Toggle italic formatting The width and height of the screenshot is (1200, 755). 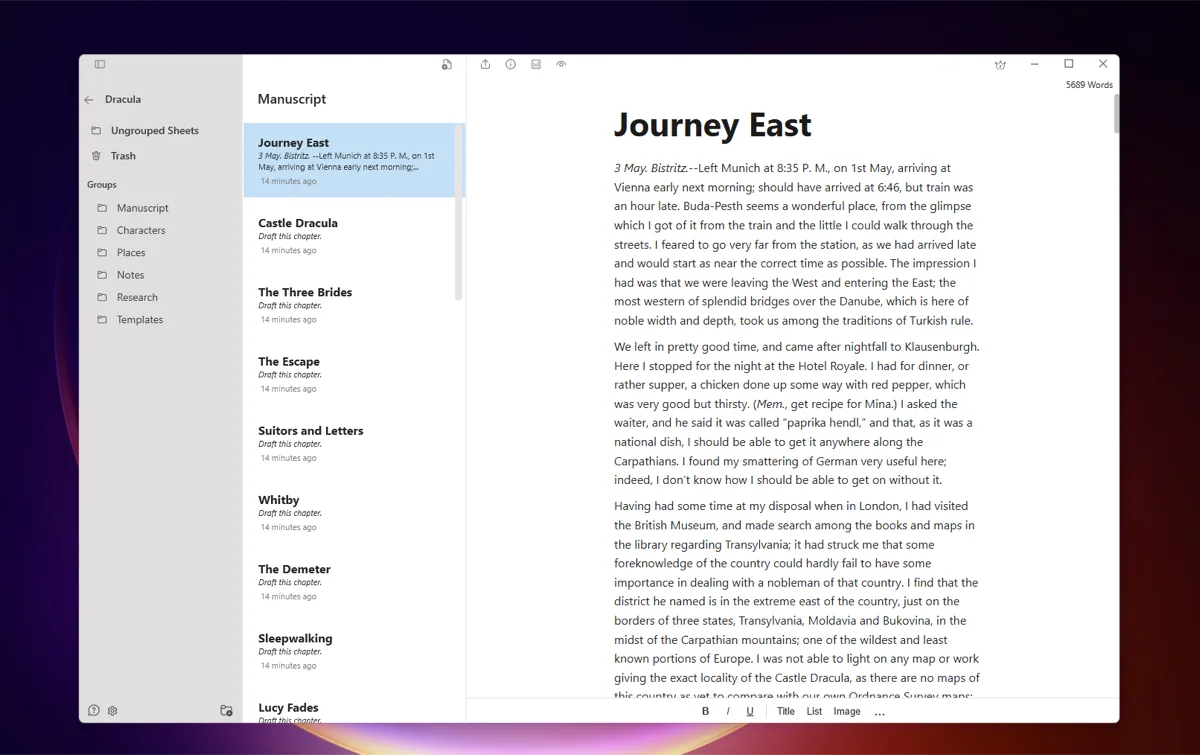pyautogui.click(x=727, y=711)
